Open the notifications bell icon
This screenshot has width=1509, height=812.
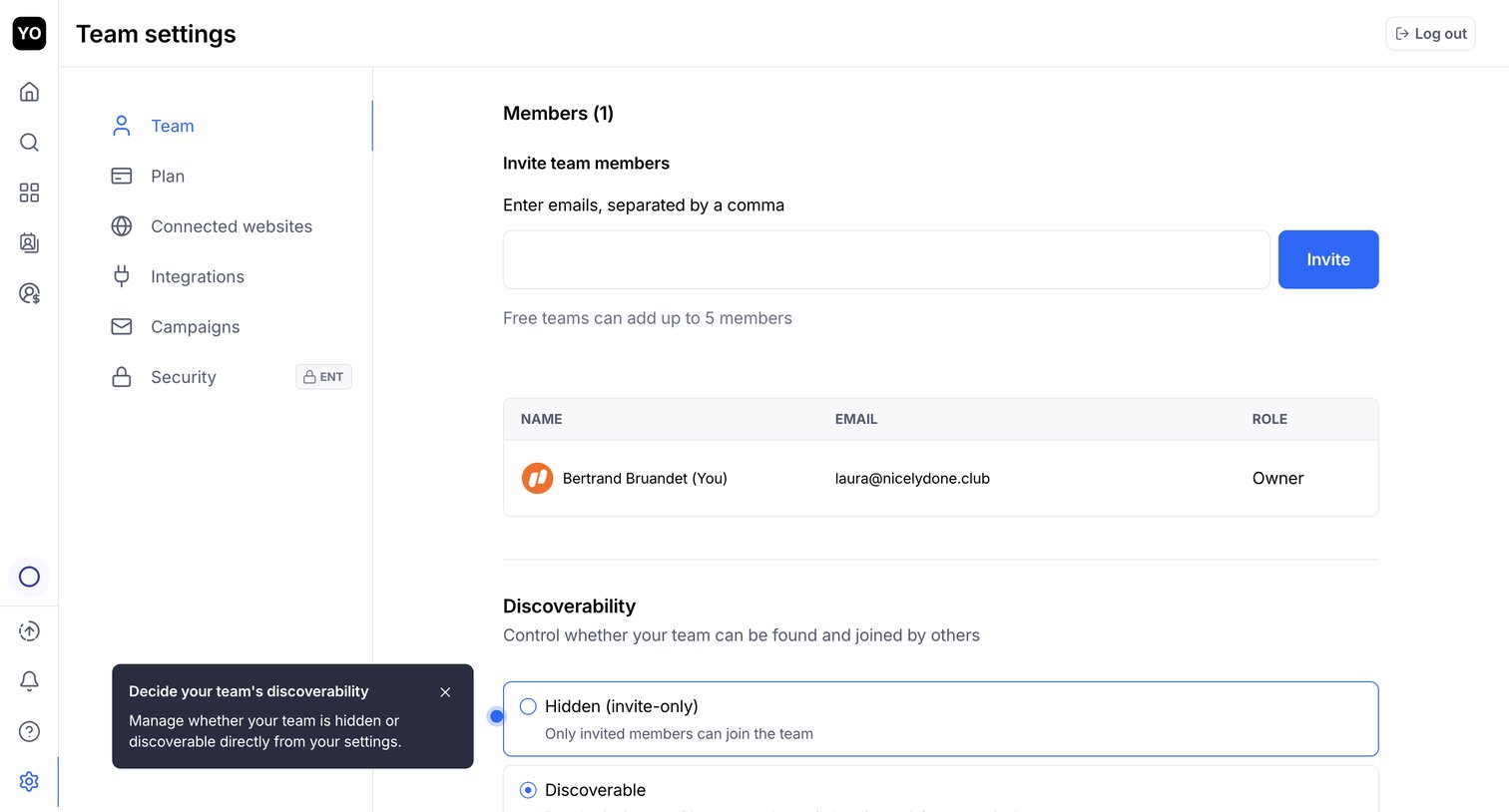[x=29, y=680]
